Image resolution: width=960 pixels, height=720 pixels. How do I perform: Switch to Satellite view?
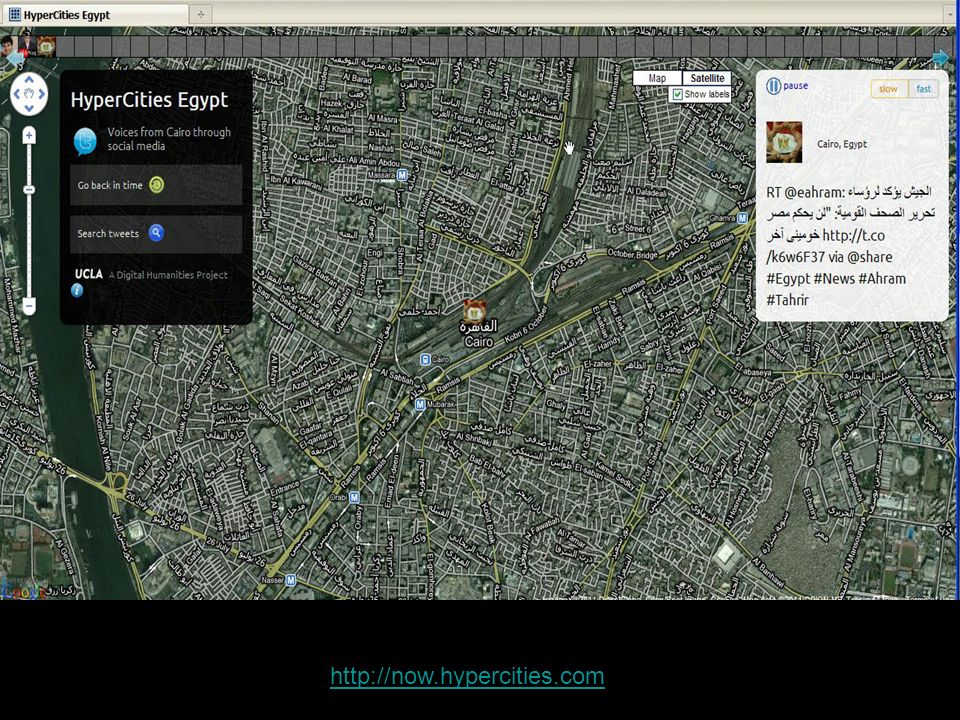[707, 78]
